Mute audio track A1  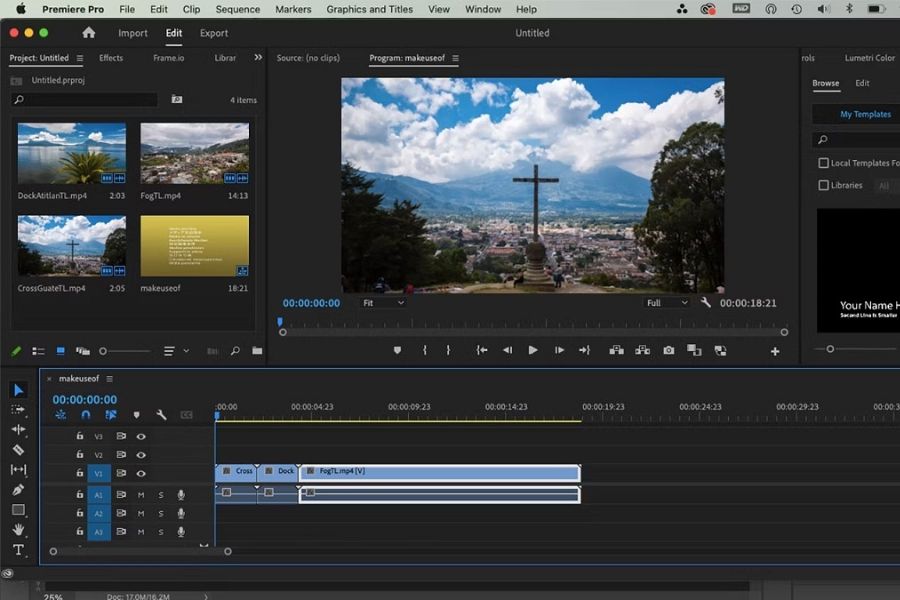141,495
